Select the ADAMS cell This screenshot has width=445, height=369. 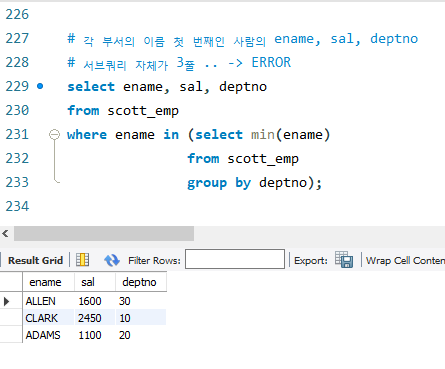[x=49, y=335]
